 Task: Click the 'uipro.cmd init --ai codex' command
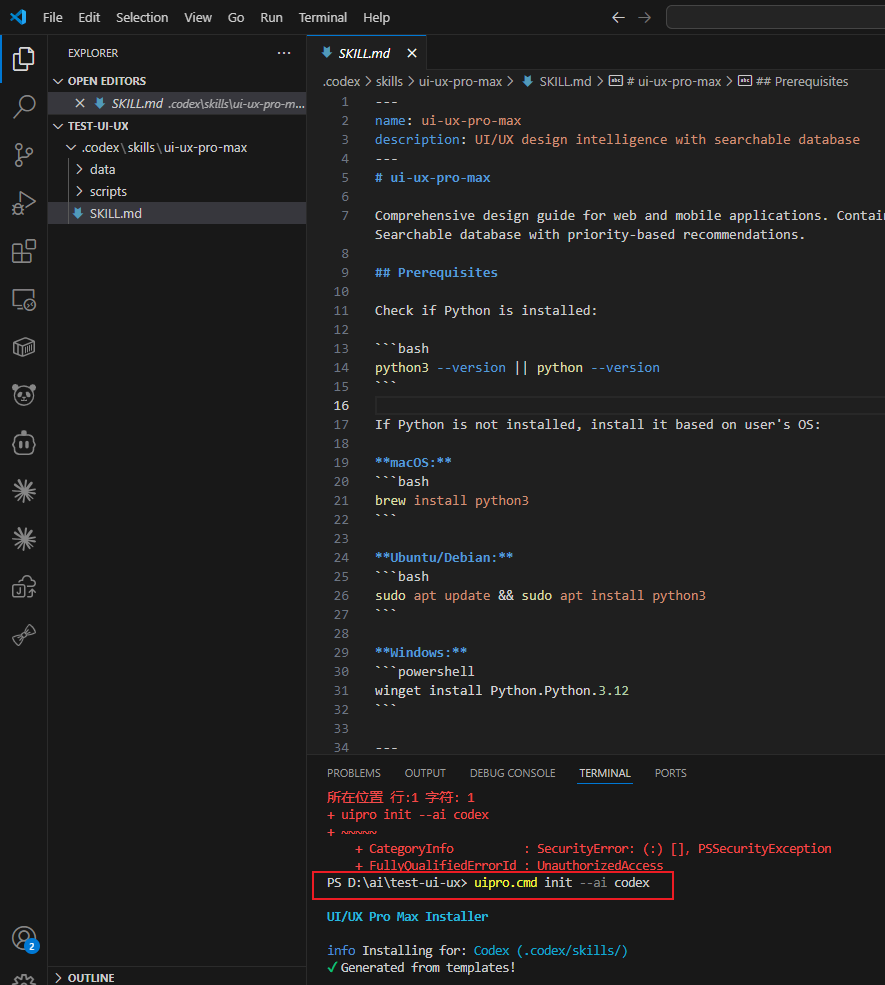562,883
